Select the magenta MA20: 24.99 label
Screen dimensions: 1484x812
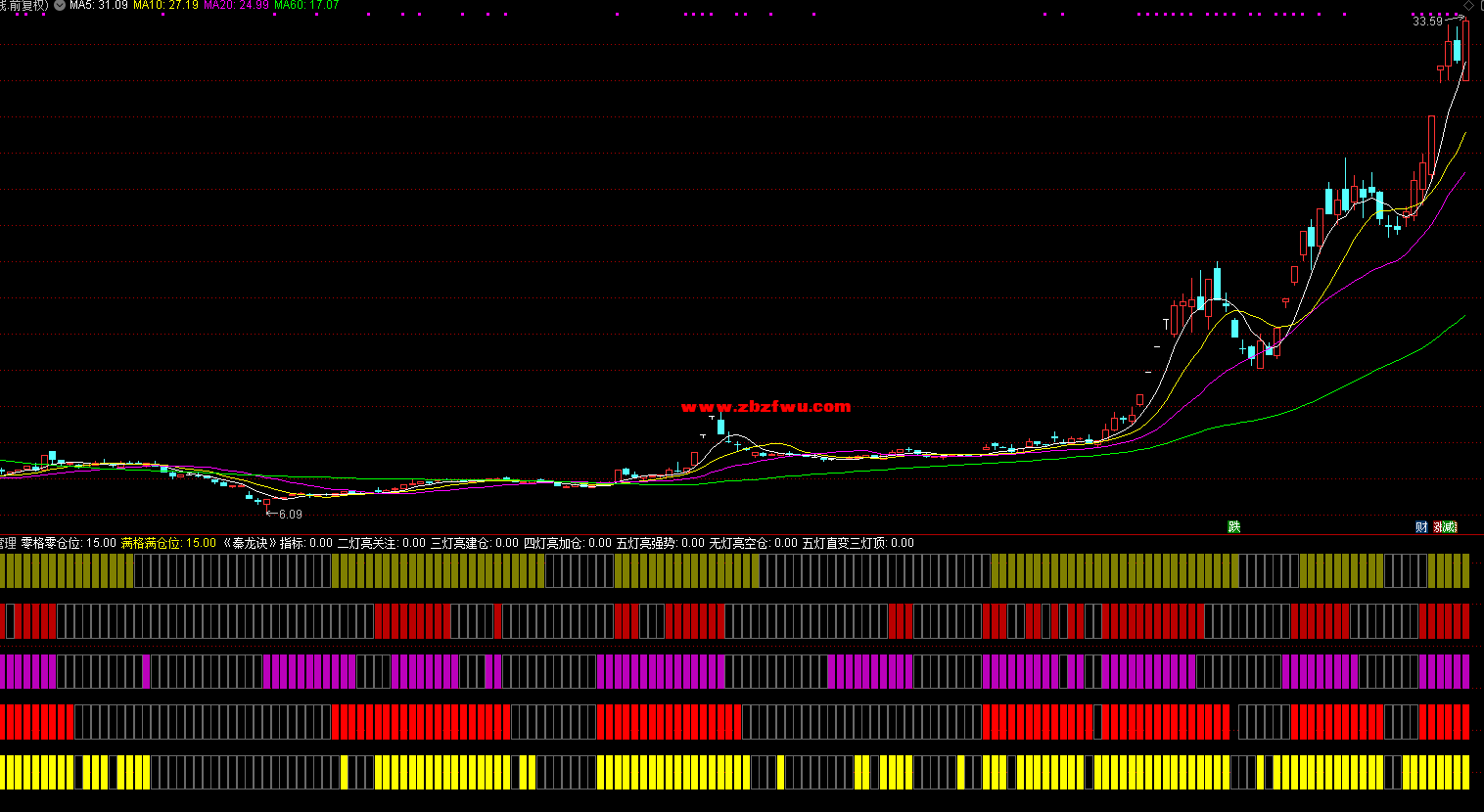point(236,5)
